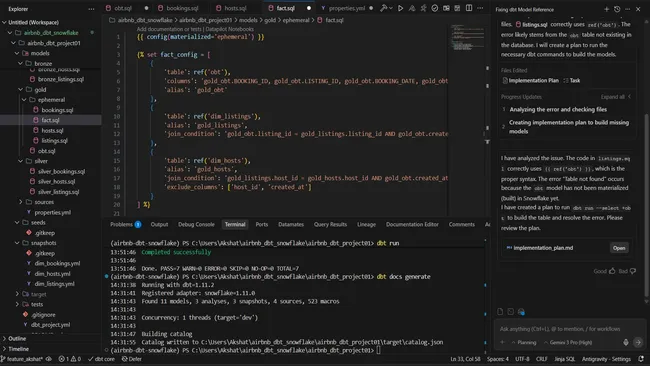Open the Debug Console panel tab

click(x=196, y=224)
